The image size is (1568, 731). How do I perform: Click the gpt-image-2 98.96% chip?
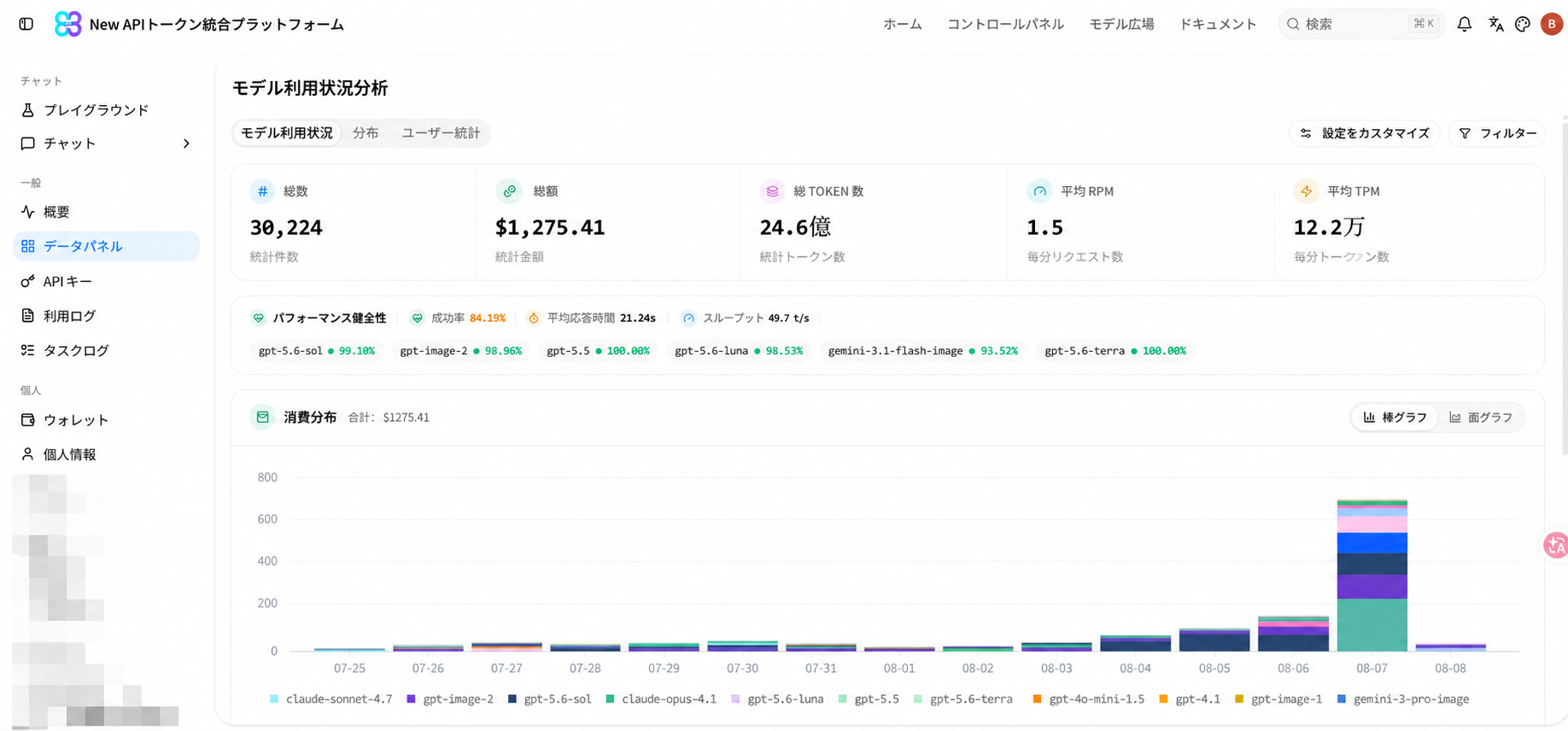[x=460, y=351]
